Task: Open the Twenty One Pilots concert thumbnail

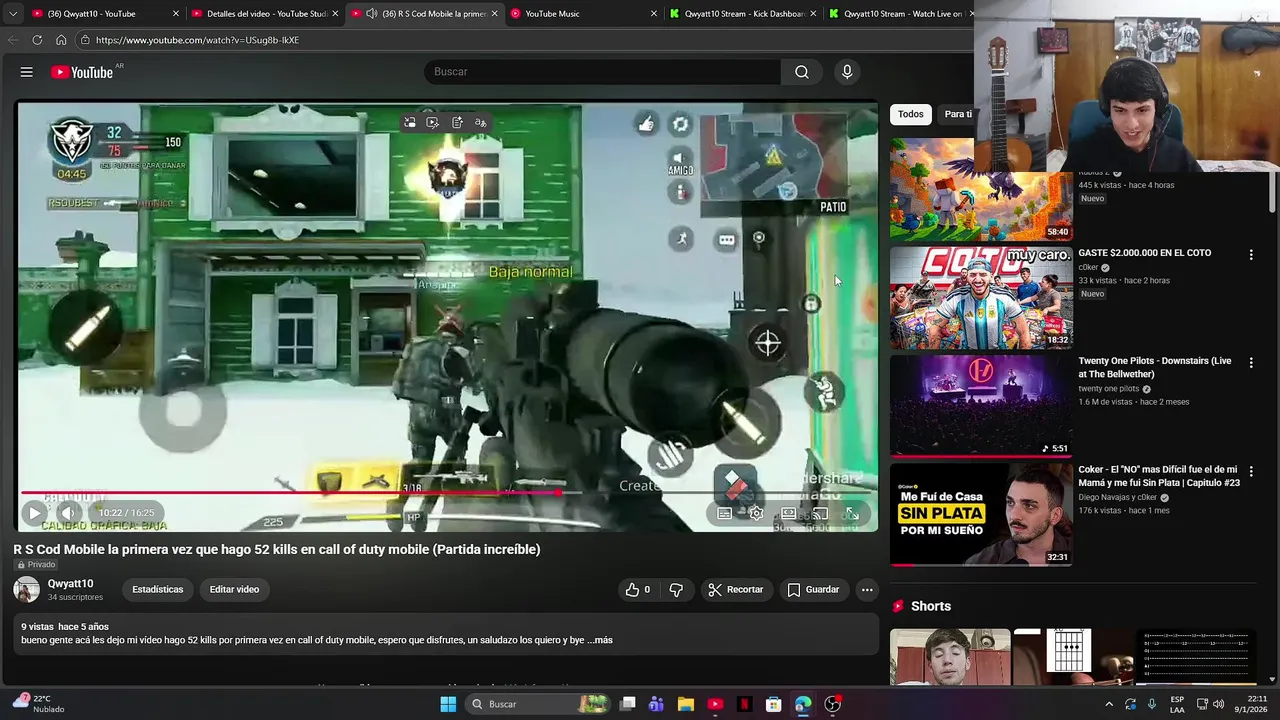Action: click(981, 406)
